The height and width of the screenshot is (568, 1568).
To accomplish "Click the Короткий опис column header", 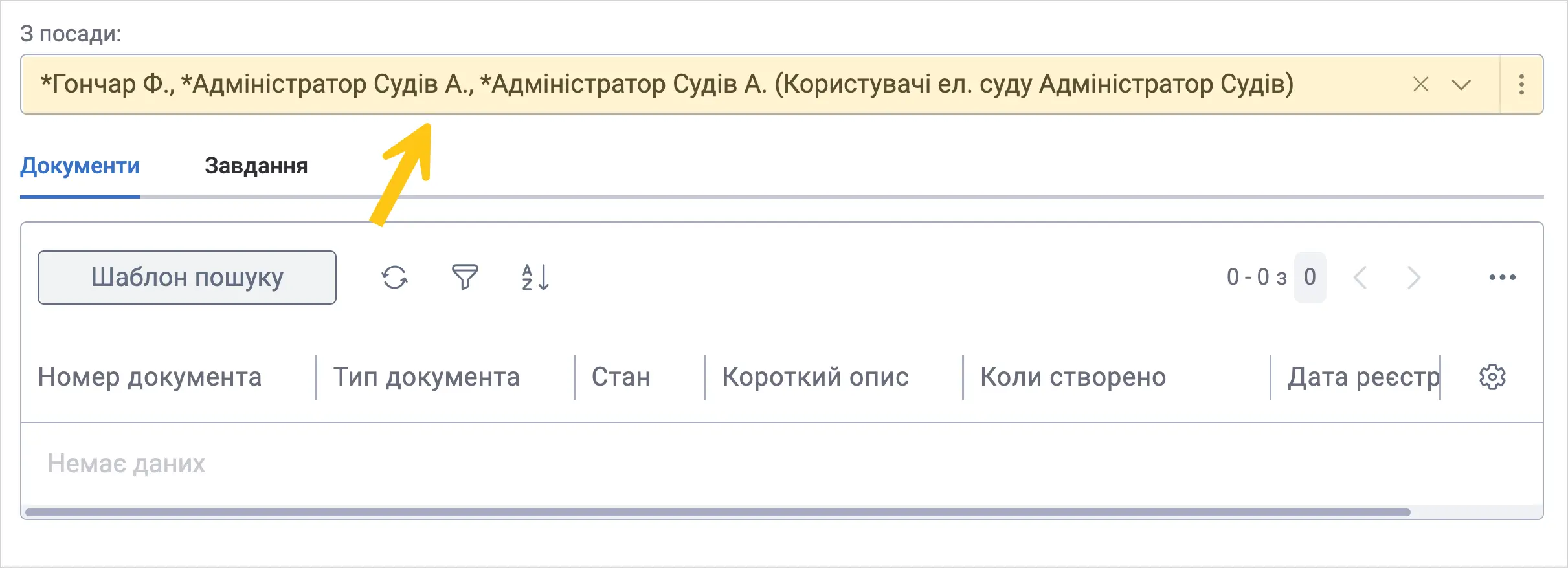I will point(816,377).
